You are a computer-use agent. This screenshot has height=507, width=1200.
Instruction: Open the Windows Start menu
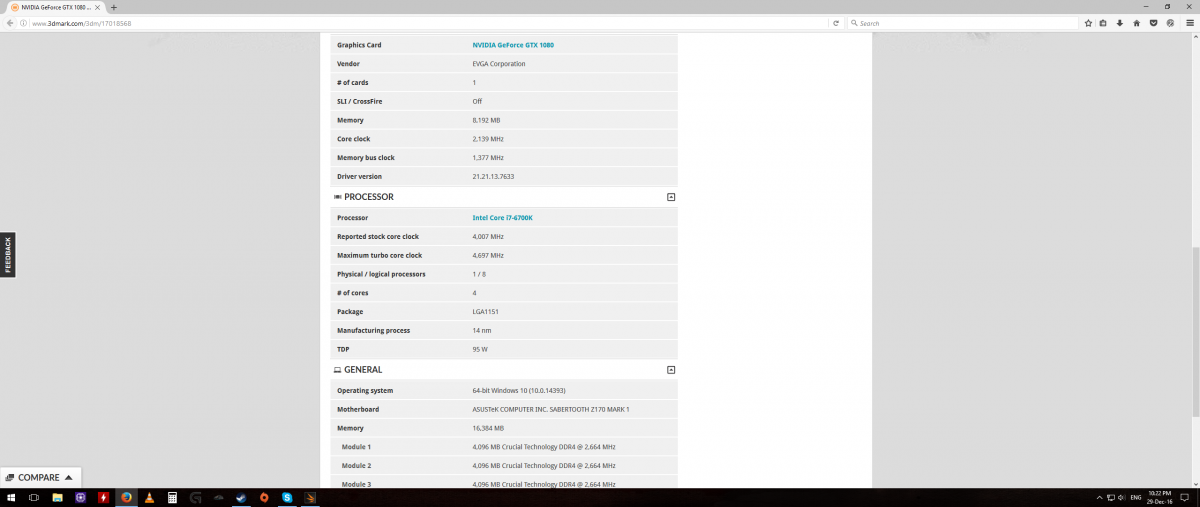pyautogui.click(x=11, y=498)
